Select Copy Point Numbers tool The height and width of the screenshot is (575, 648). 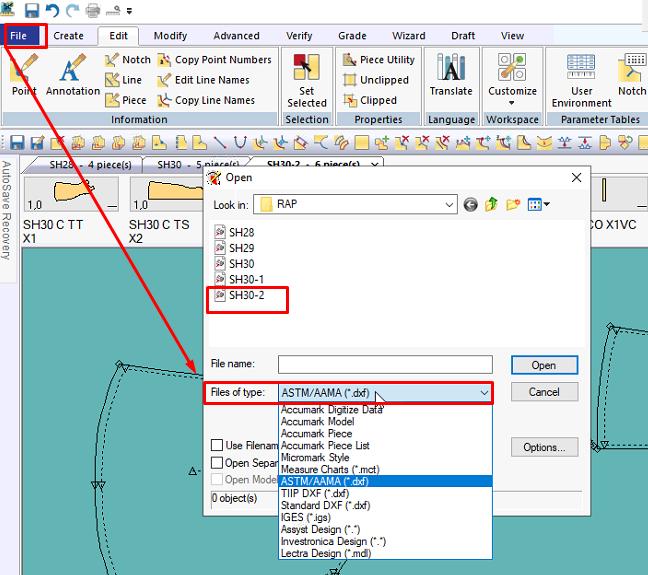[214, 60]
